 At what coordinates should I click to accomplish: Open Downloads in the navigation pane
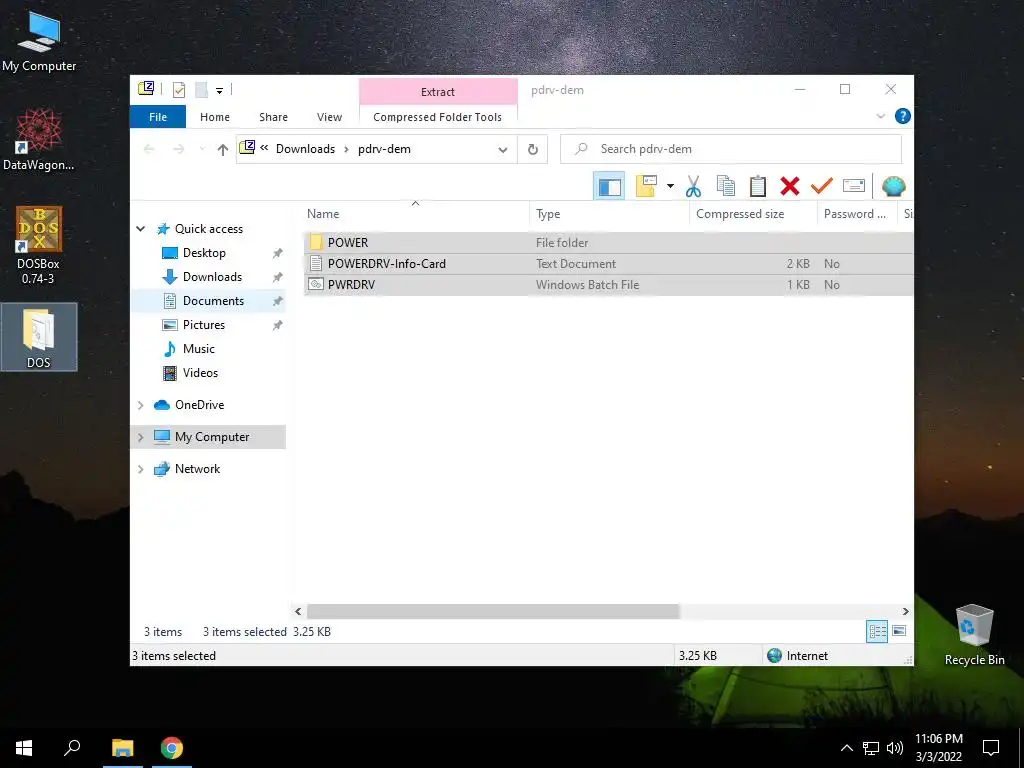coord(212,277)
